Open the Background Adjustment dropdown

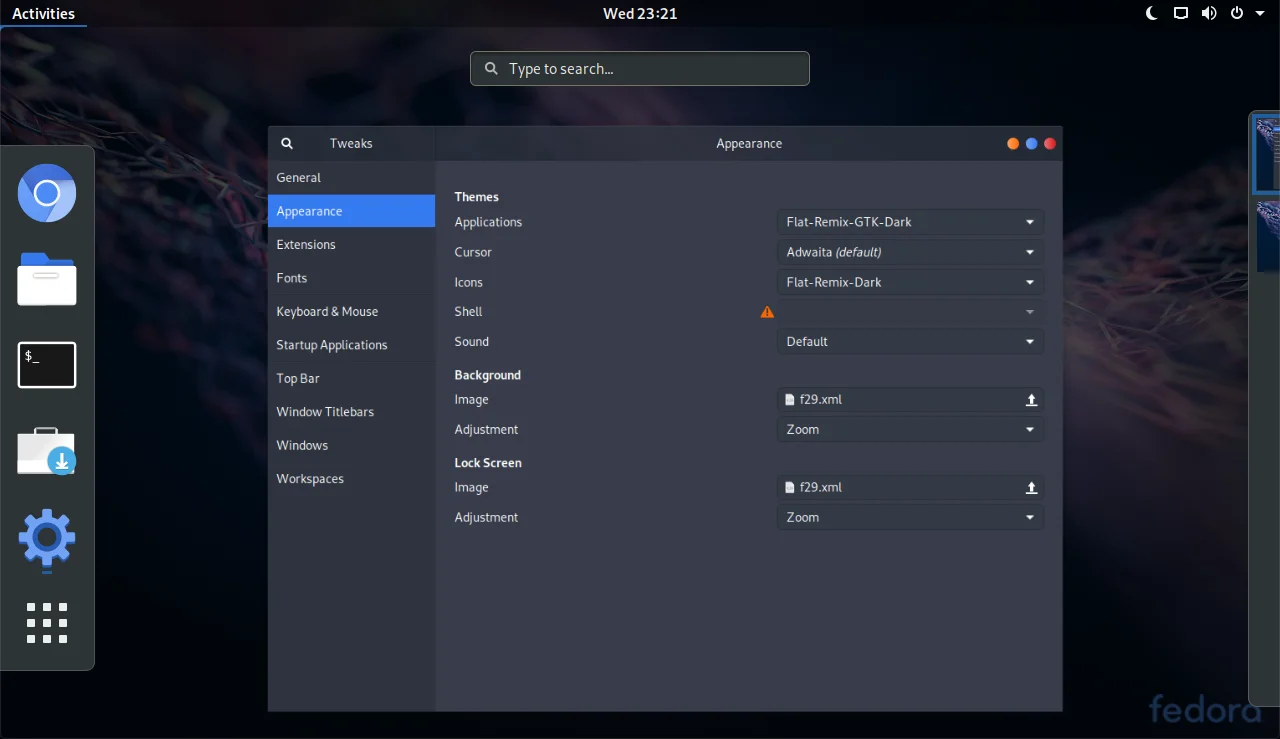click(910, 430)
